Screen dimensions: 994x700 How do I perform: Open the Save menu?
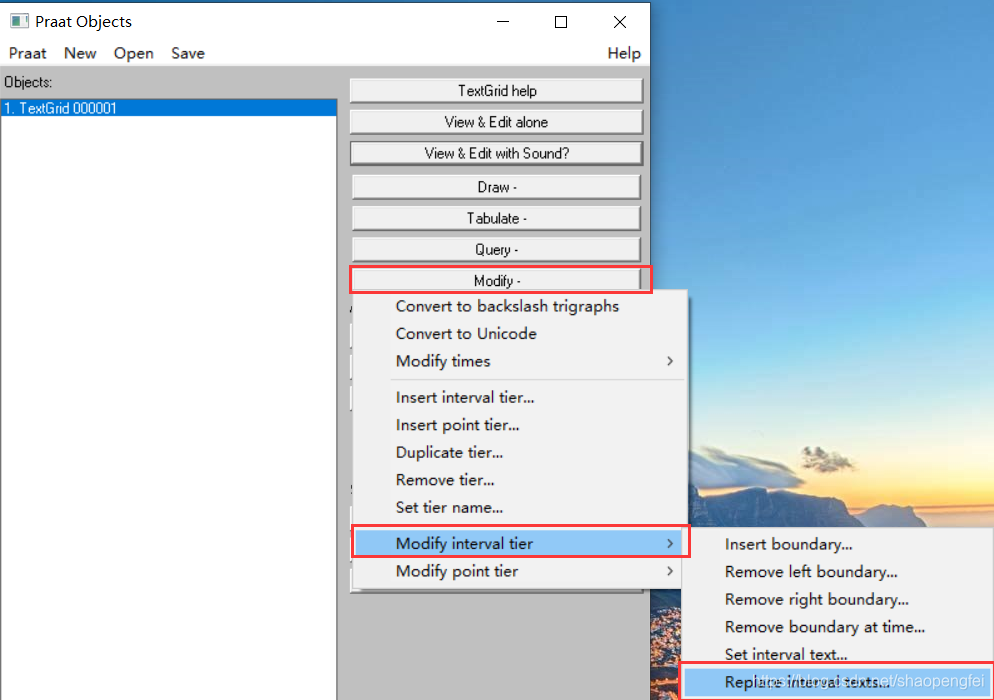pyautogui.click(x=188, y=53)
